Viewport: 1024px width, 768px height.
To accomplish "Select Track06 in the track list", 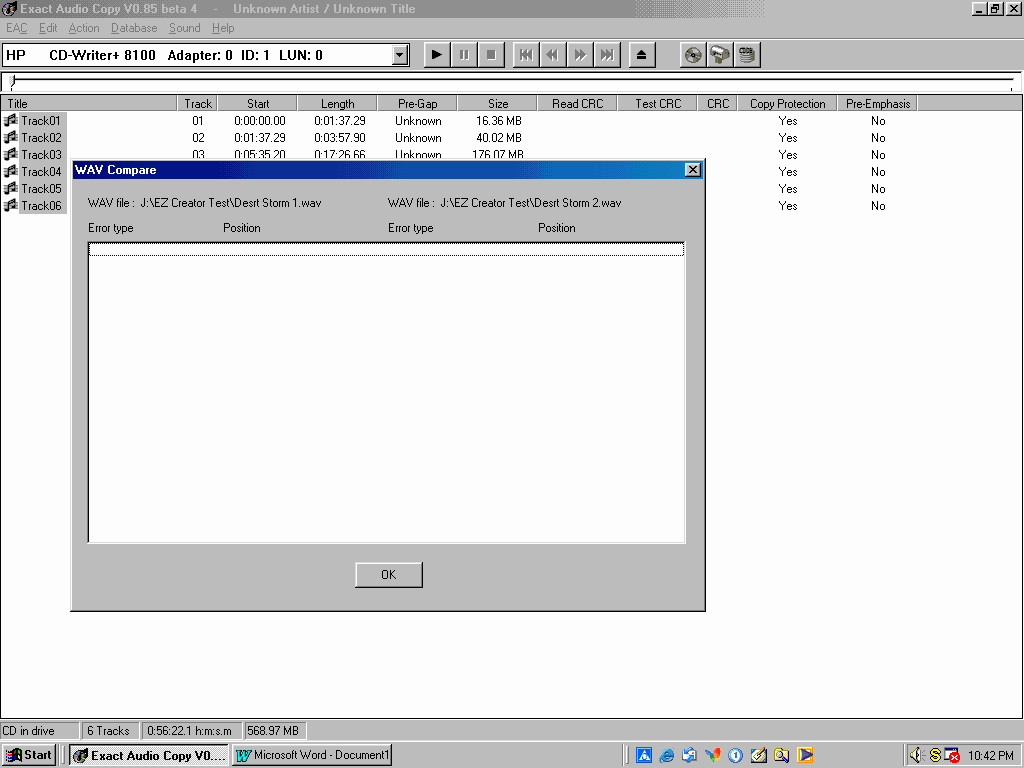I will [x=40, y=206].
